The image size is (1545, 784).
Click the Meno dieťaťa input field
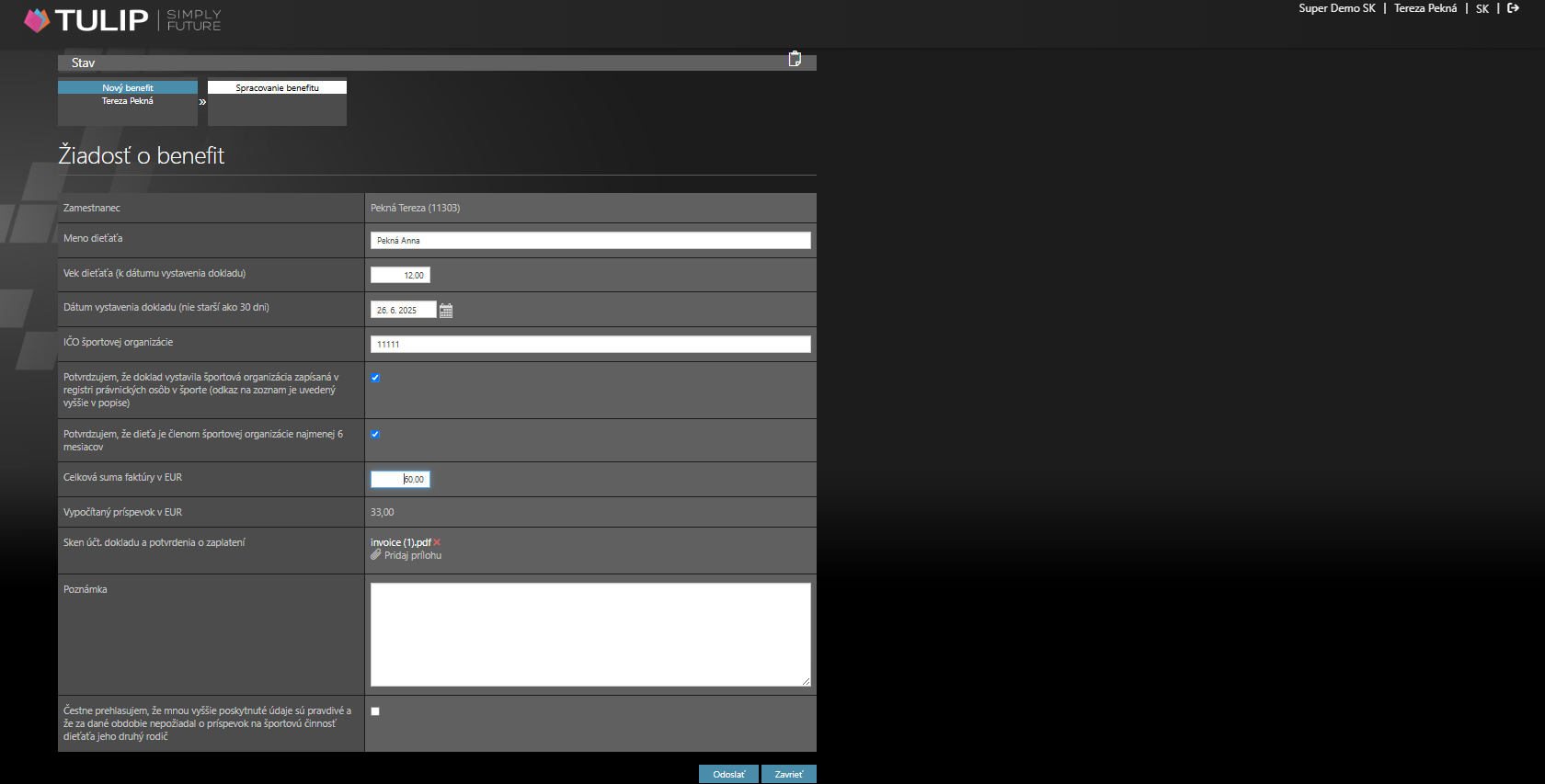[590, 241]
